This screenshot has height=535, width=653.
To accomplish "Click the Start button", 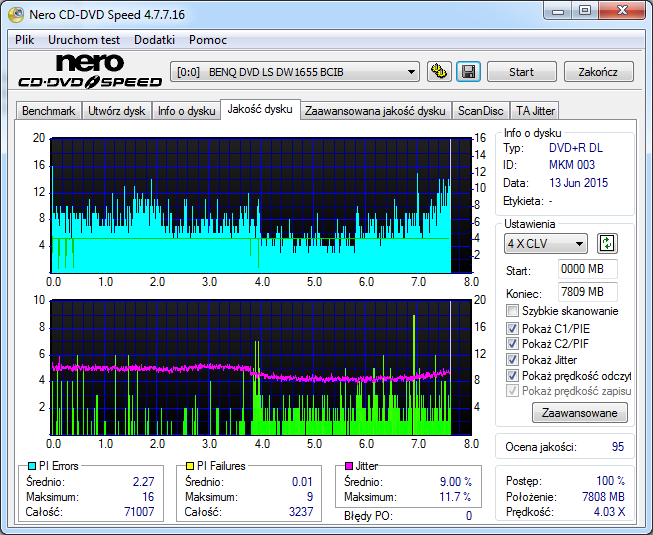I will (x=521, y=72).
